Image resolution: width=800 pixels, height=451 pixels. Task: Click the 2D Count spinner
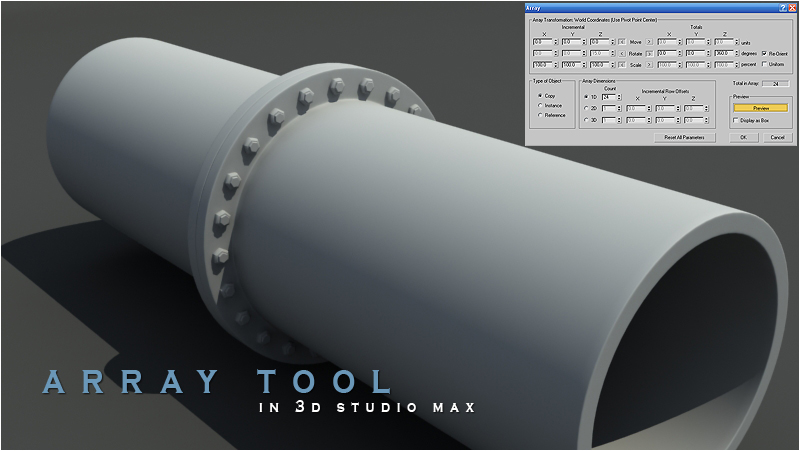pyautogui.click(x=619, y=108)
